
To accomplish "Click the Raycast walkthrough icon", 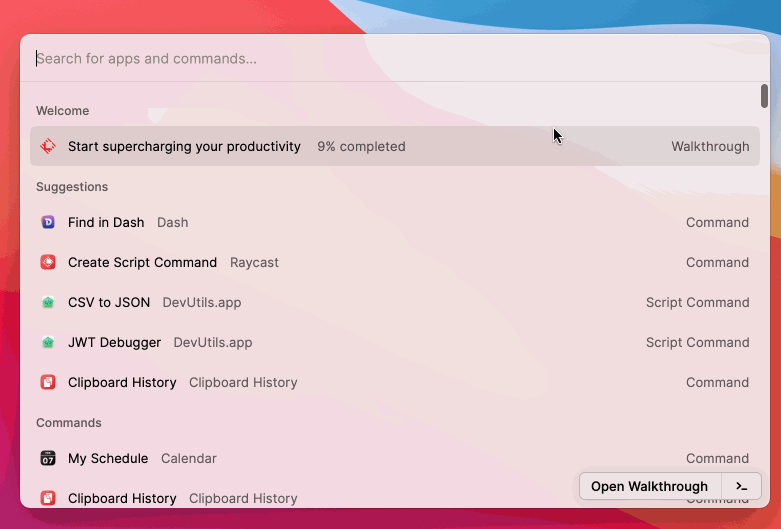I will [x=48, y=146].
